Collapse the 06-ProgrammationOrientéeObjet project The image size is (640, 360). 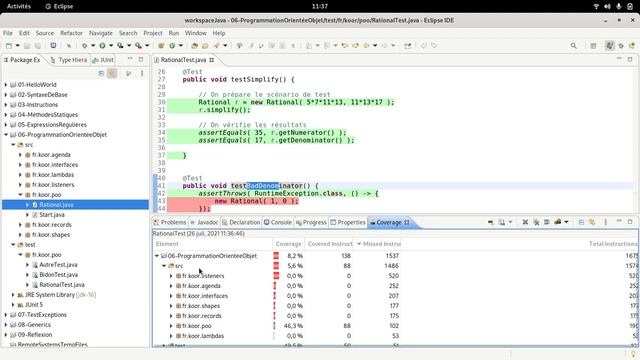[6, 135]
